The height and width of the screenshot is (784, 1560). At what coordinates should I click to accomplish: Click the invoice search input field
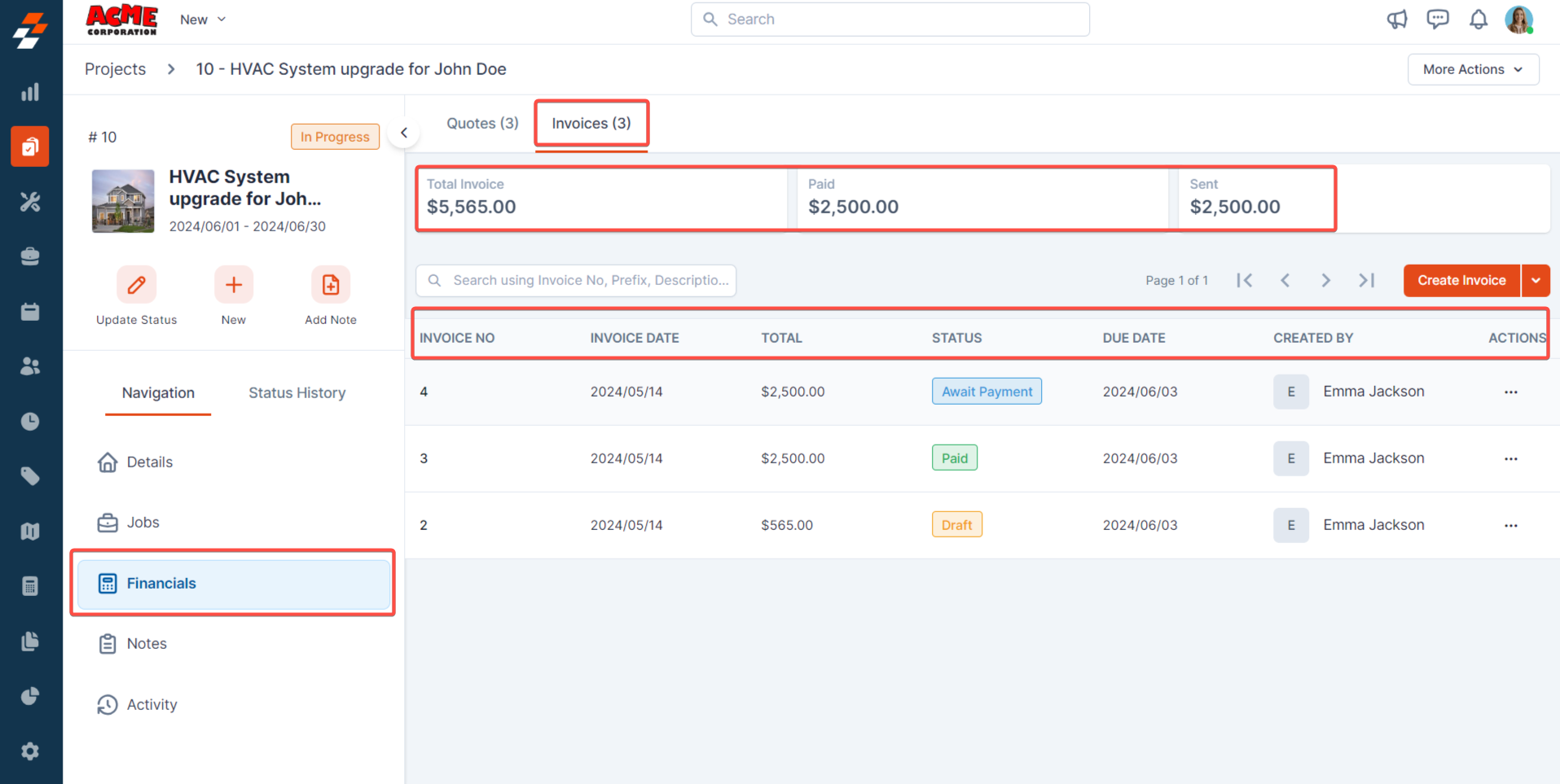pos(587,280)
